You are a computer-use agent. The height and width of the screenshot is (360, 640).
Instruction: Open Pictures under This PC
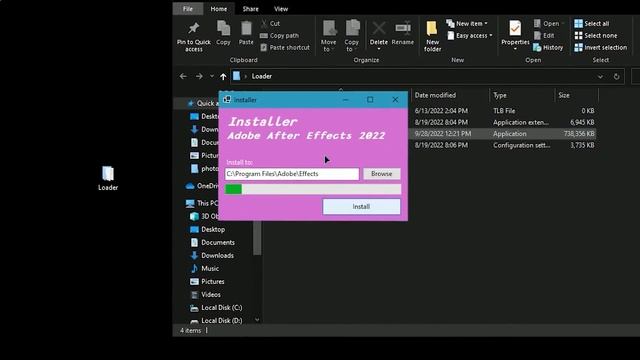tap(212, 282)
